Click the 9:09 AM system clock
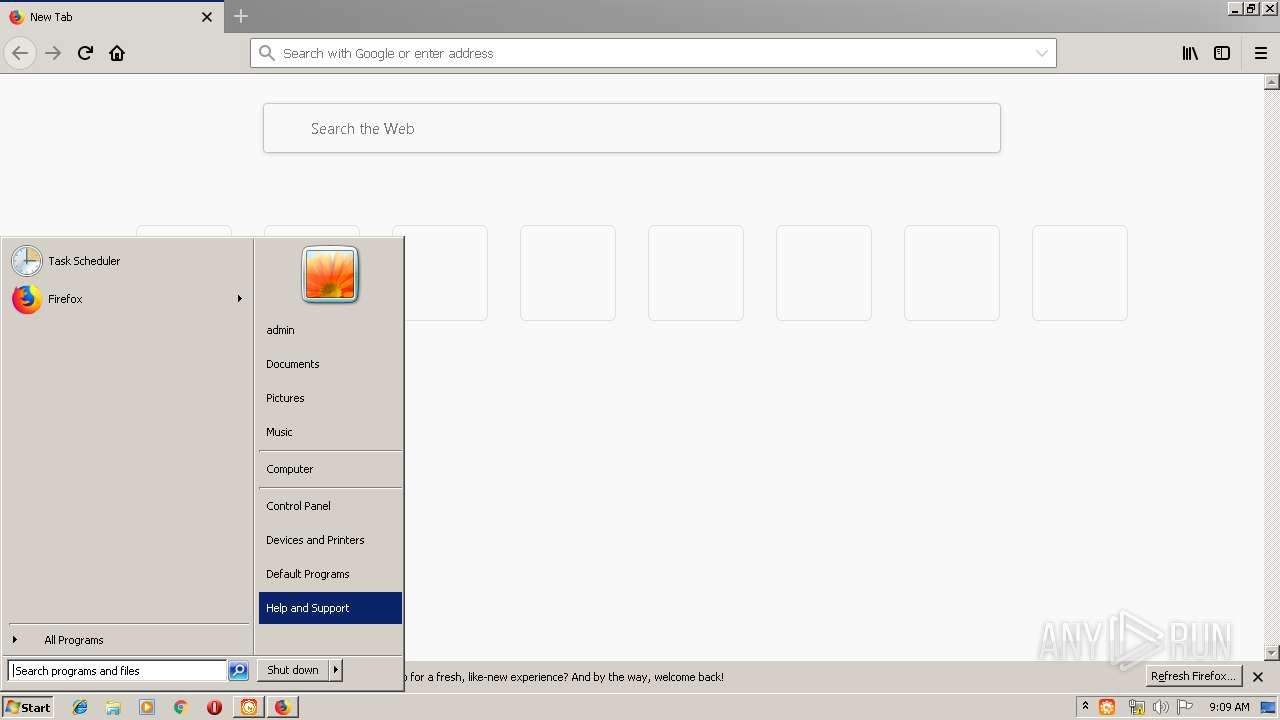The height and width of the screenshot is (720, 1280). [1229, 707]
